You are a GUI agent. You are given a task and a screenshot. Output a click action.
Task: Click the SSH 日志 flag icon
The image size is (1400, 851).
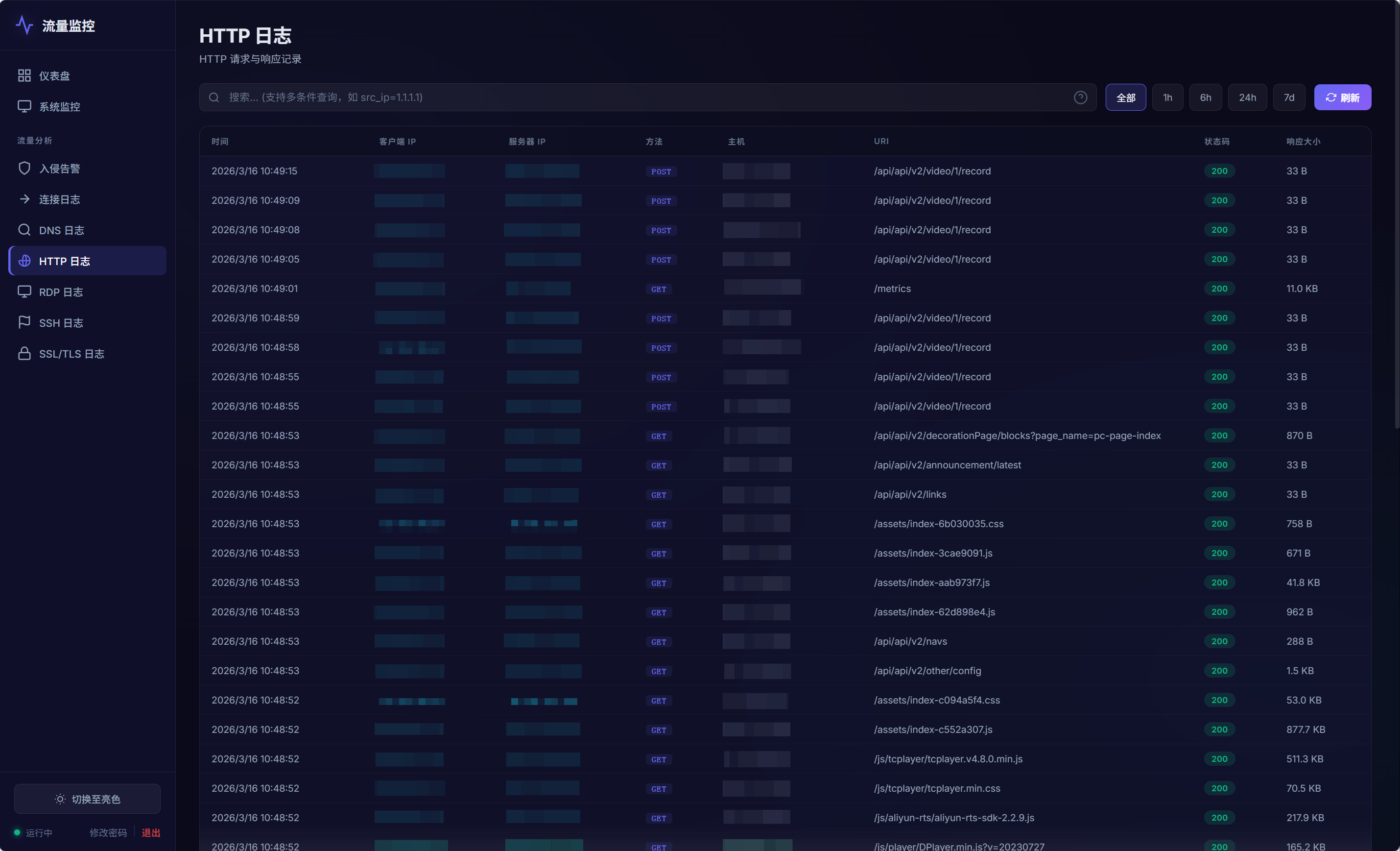[x=24, y=322]
